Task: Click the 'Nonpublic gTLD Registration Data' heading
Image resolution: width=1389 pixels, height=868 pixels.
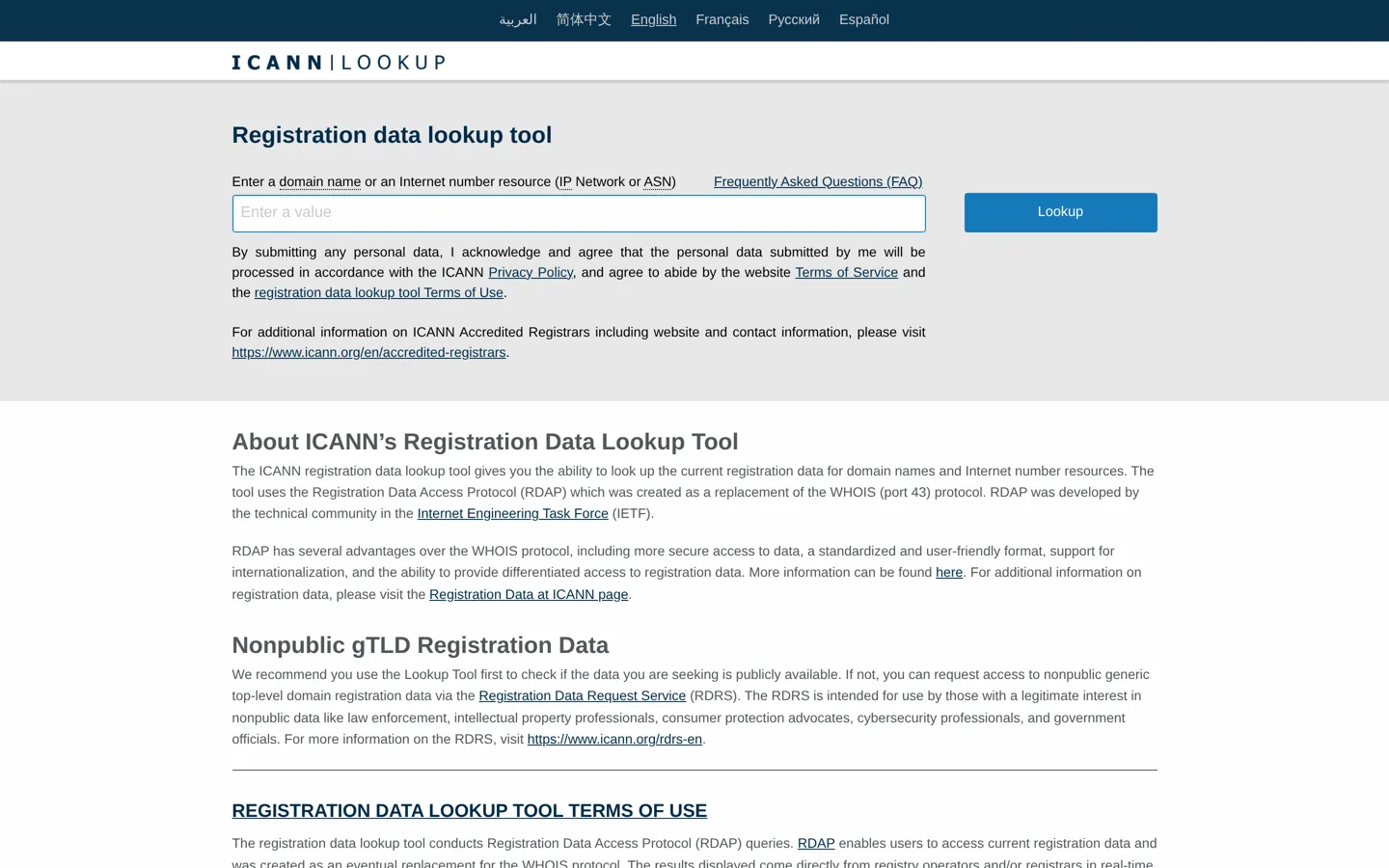Action: click(421, 645)
